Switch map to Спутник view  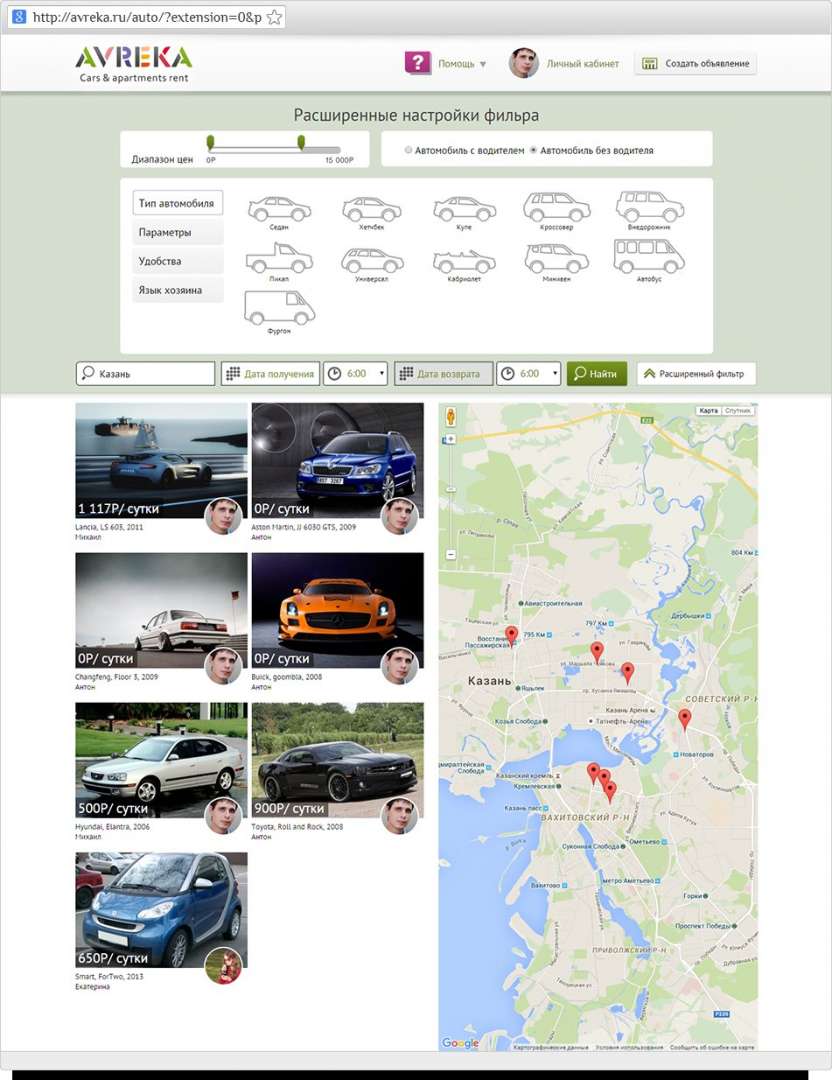point(737,411)
